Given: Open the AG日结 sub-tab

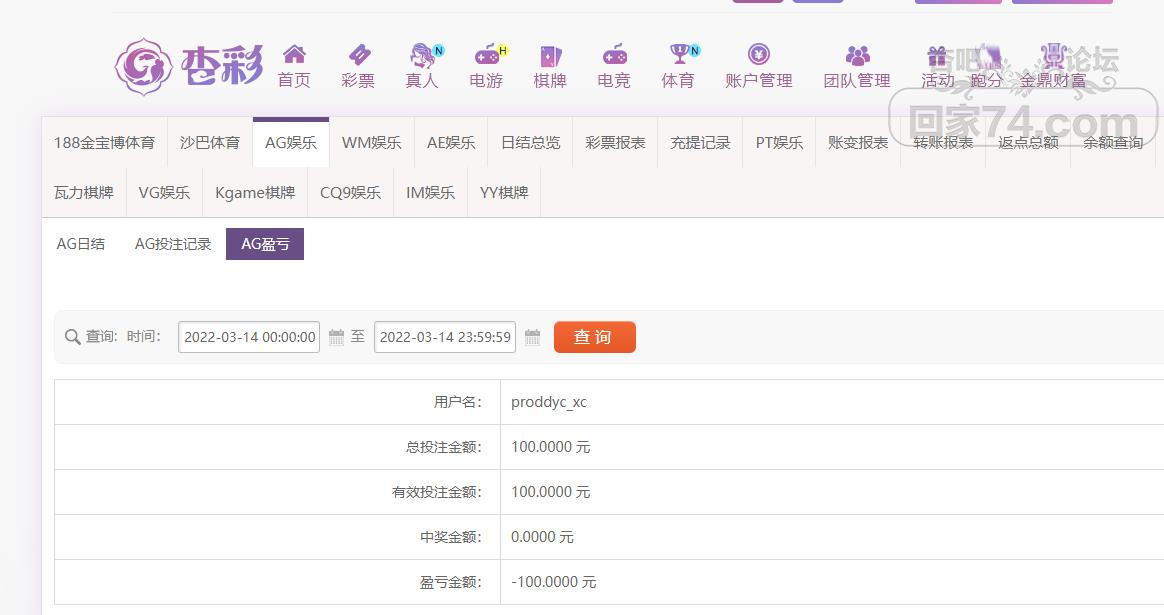Looking at the screenshot, I should (81, 244).
